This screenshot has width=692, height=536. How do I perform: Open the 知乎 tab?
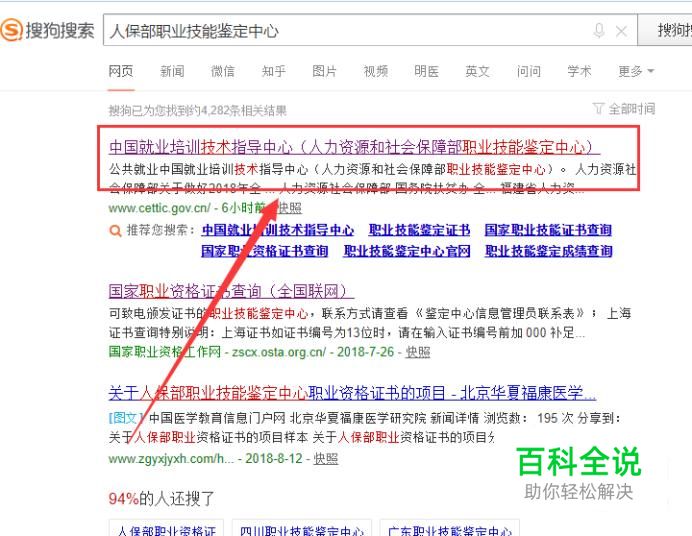[x=274, y=71]
